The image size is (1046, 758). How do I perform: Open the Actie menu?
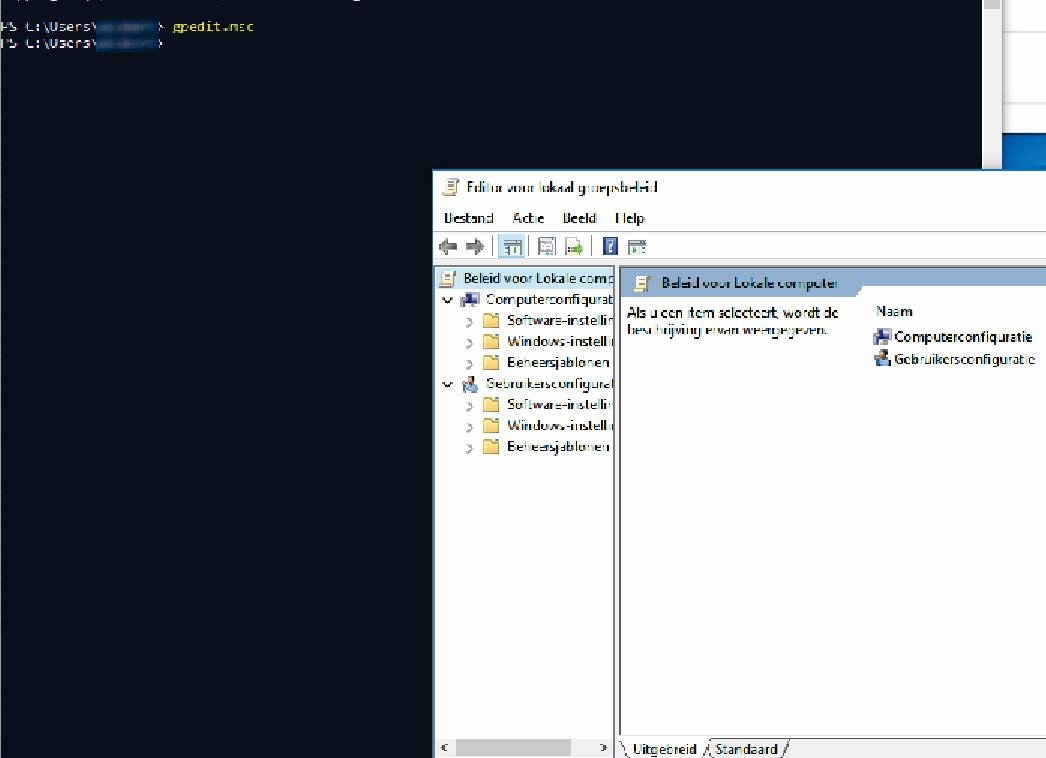pyautogui.click(x=528, y=218)
